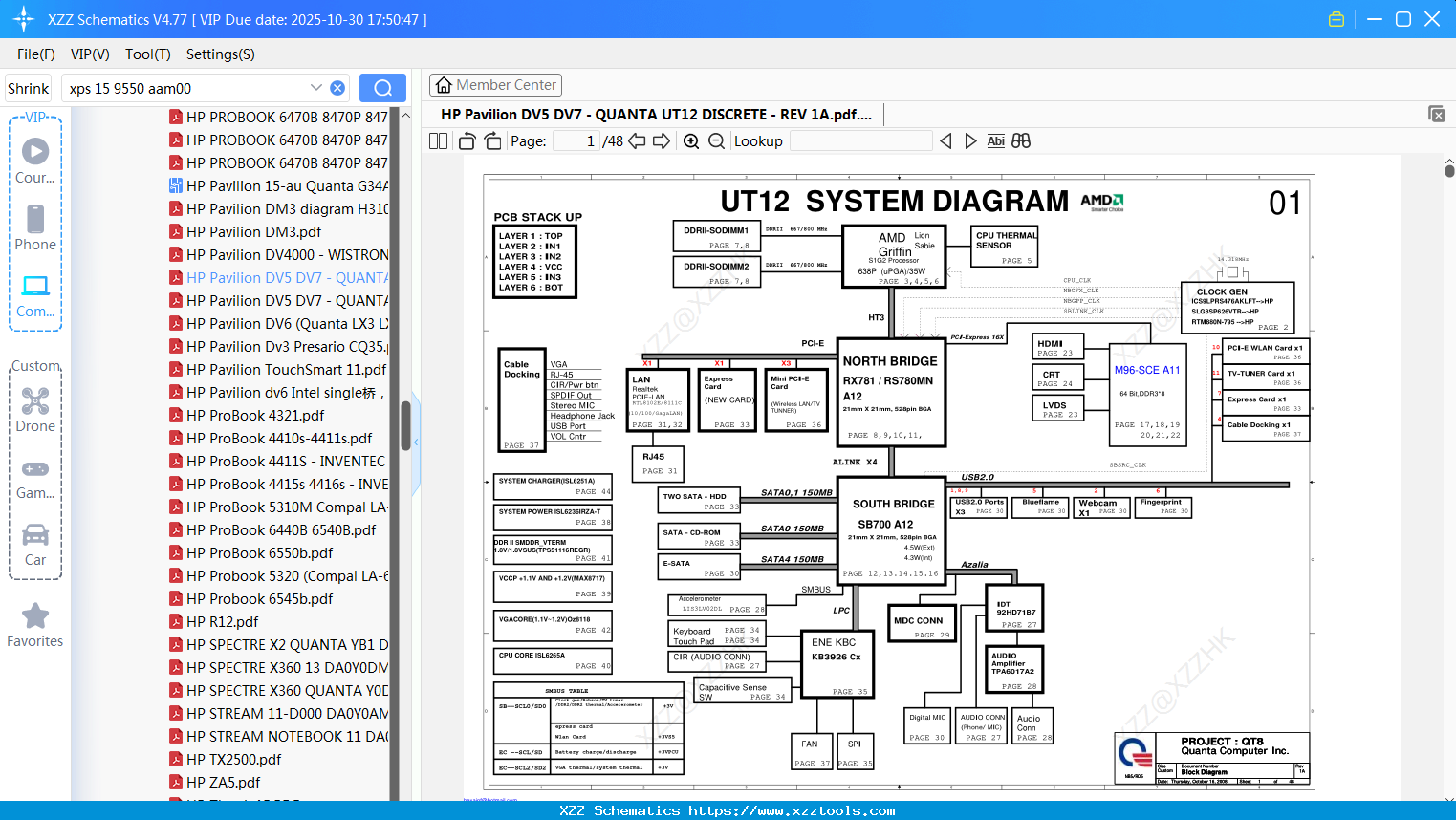
Task: Go to the previous page arrow
Action: point(637,141)
